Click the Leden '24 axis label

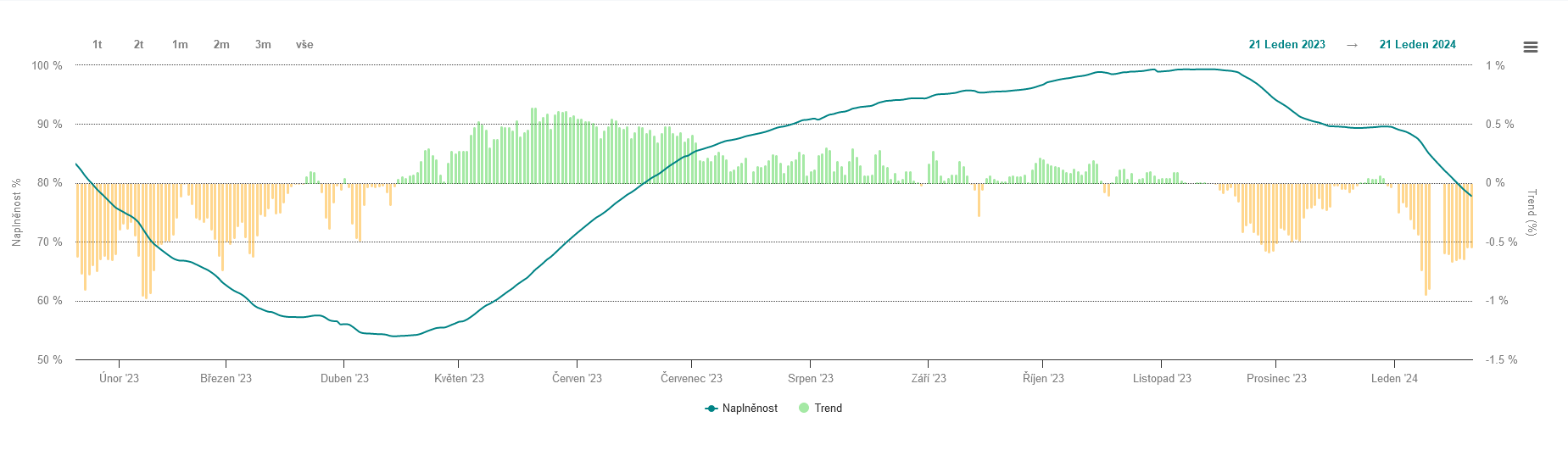click(x=1394, y=379)
